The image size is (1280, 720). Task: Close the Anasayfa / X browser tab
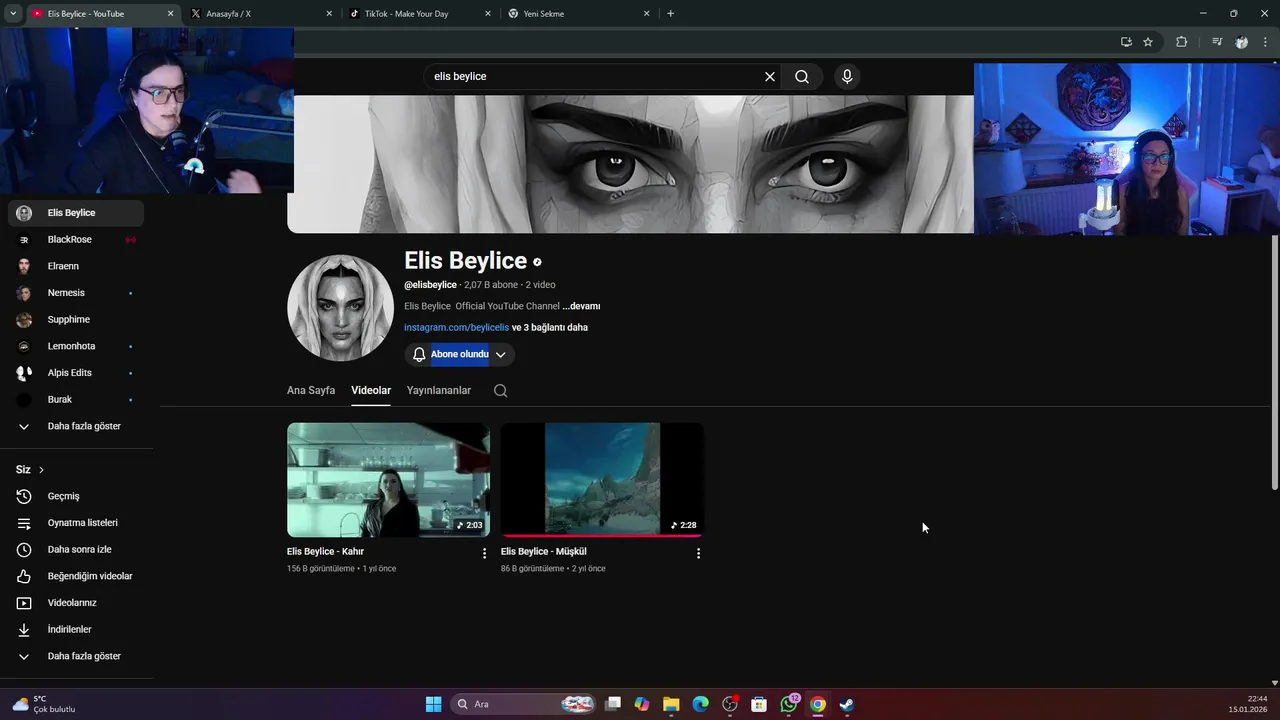[329, 14]
